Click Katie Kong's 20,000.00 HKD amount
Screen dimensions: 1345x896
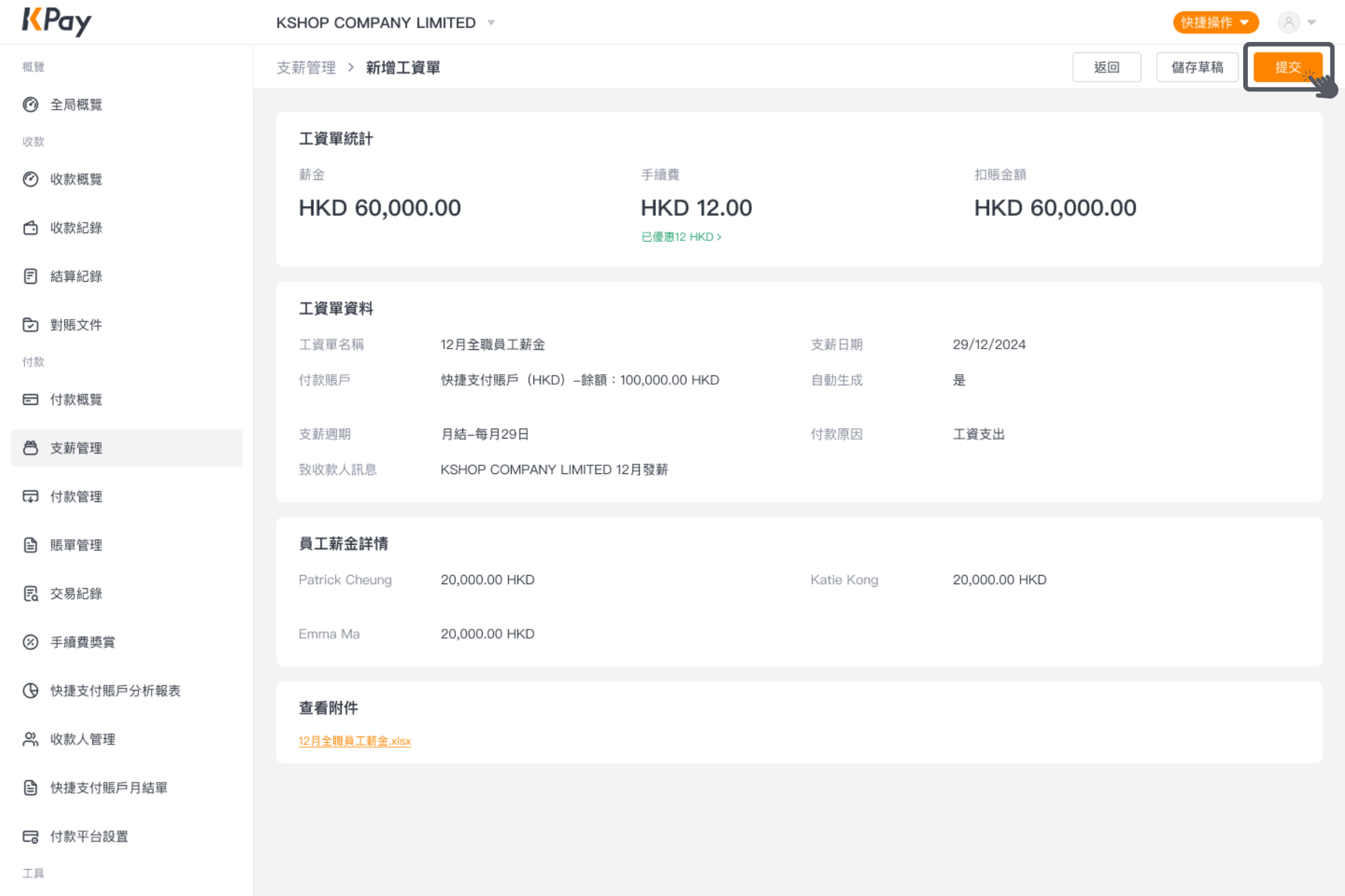click(x=1000, y=580)
